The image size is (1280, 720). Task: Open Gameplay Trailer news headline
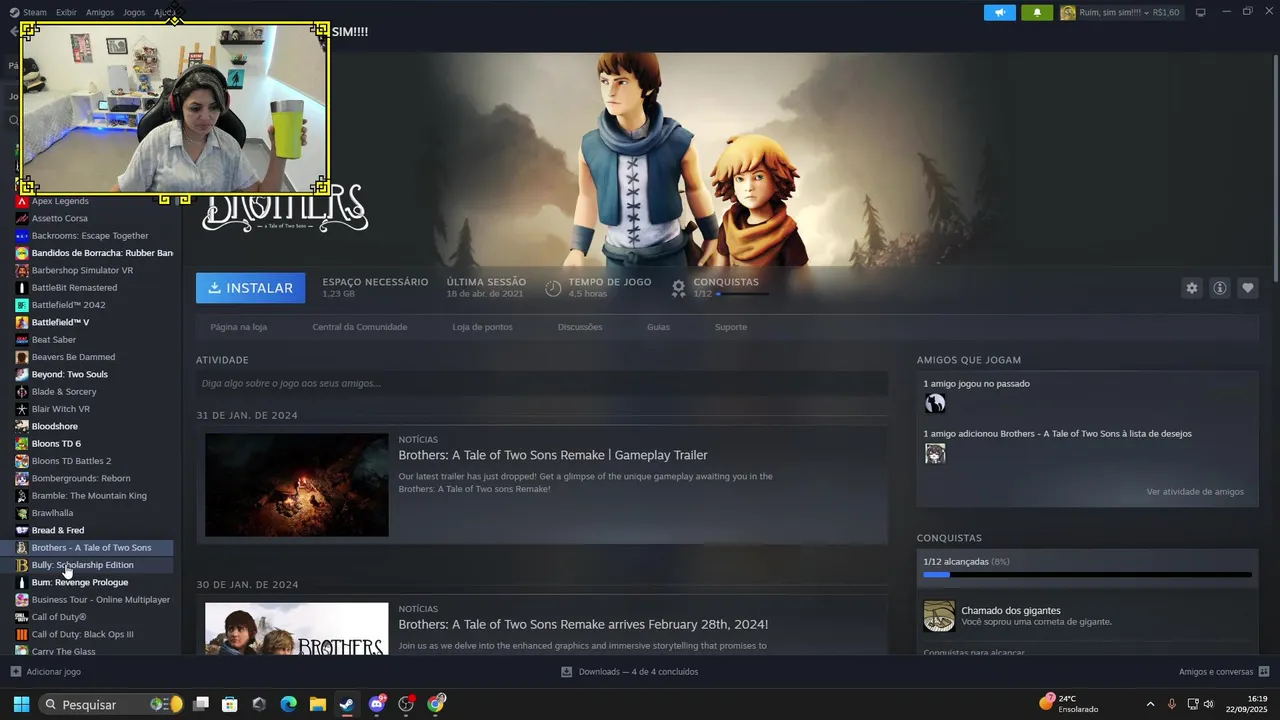(x=553, y=455)
